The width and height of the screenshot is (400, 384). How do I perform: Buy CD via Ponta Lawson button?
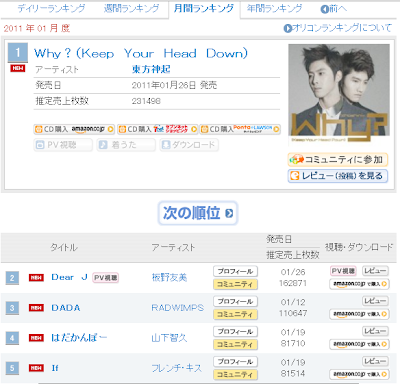click(x=240, y=129)
